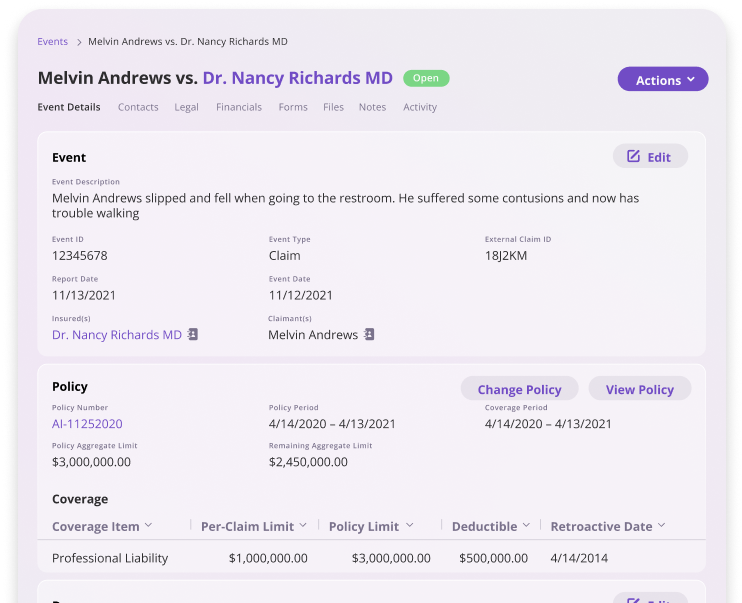This screenshot has width=742, height=603.
Task: Select the Forms tab
Action: click(293, 107)
